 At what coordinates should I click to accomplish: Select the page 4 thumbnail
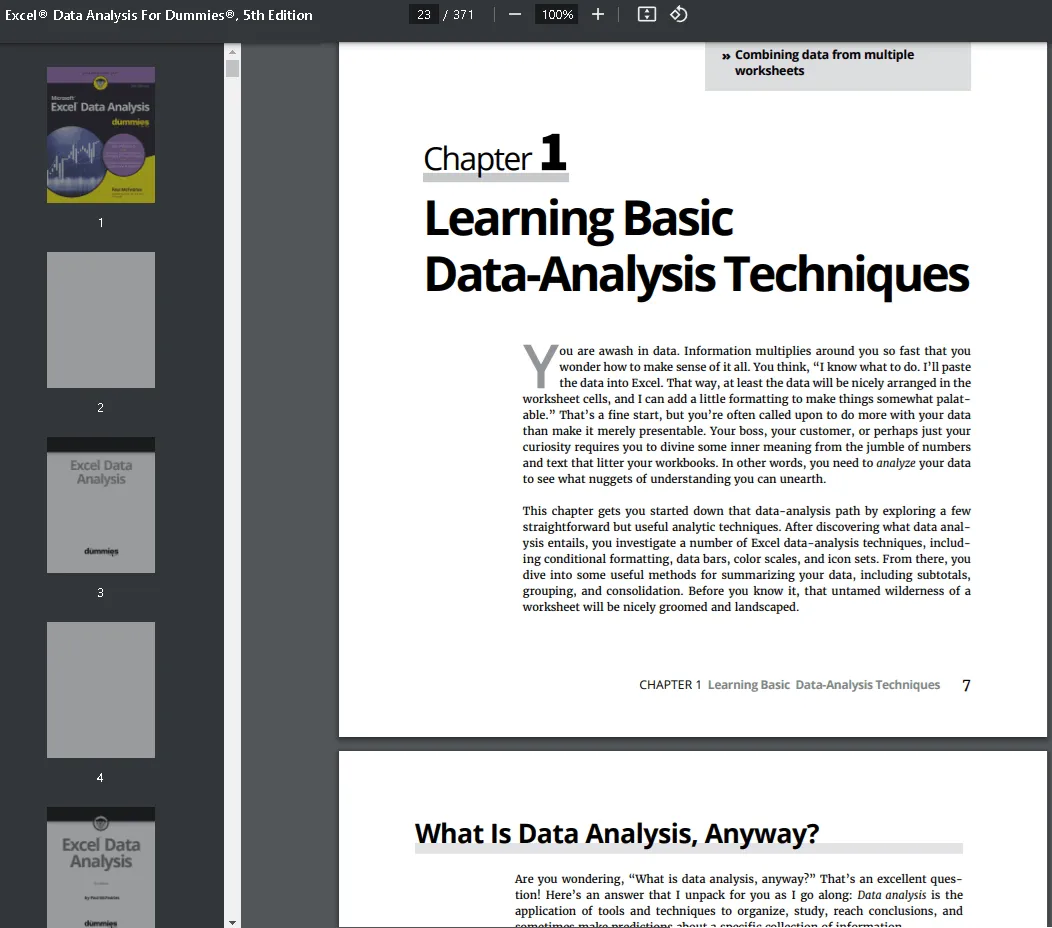[x=101, y=690]
